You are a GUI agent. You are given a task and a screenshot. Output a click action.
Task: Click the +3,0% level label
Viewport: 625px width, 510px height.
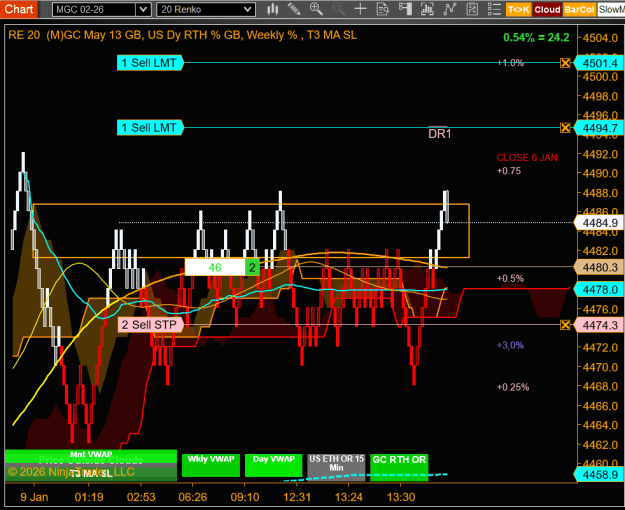[510, 345]
